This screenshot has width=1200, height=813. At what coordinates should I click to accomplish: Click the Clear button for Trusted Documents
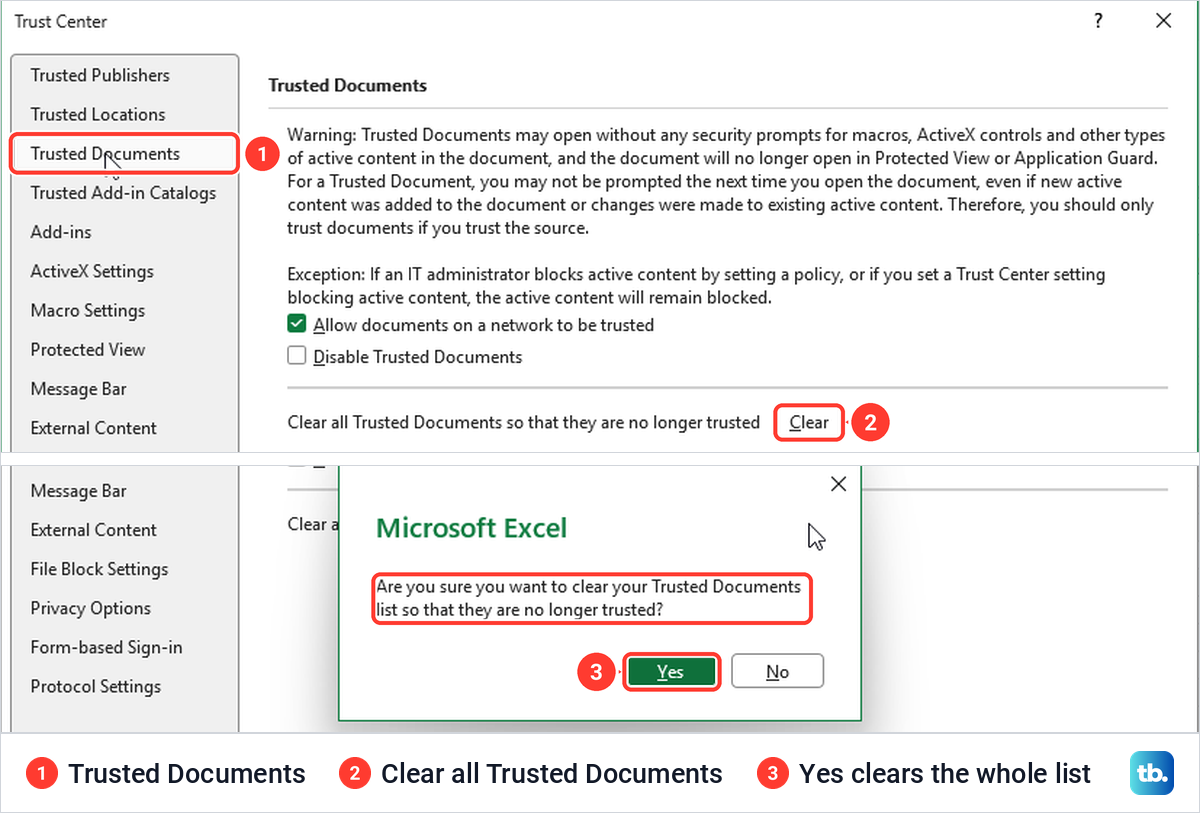coord(809,422)
